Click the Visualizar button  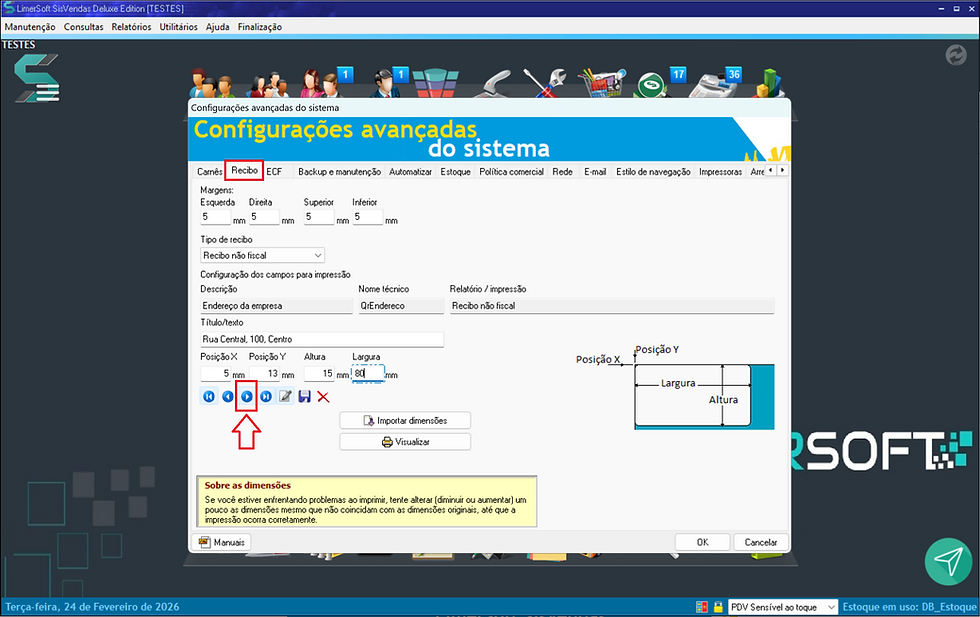[x=405, y=442]
